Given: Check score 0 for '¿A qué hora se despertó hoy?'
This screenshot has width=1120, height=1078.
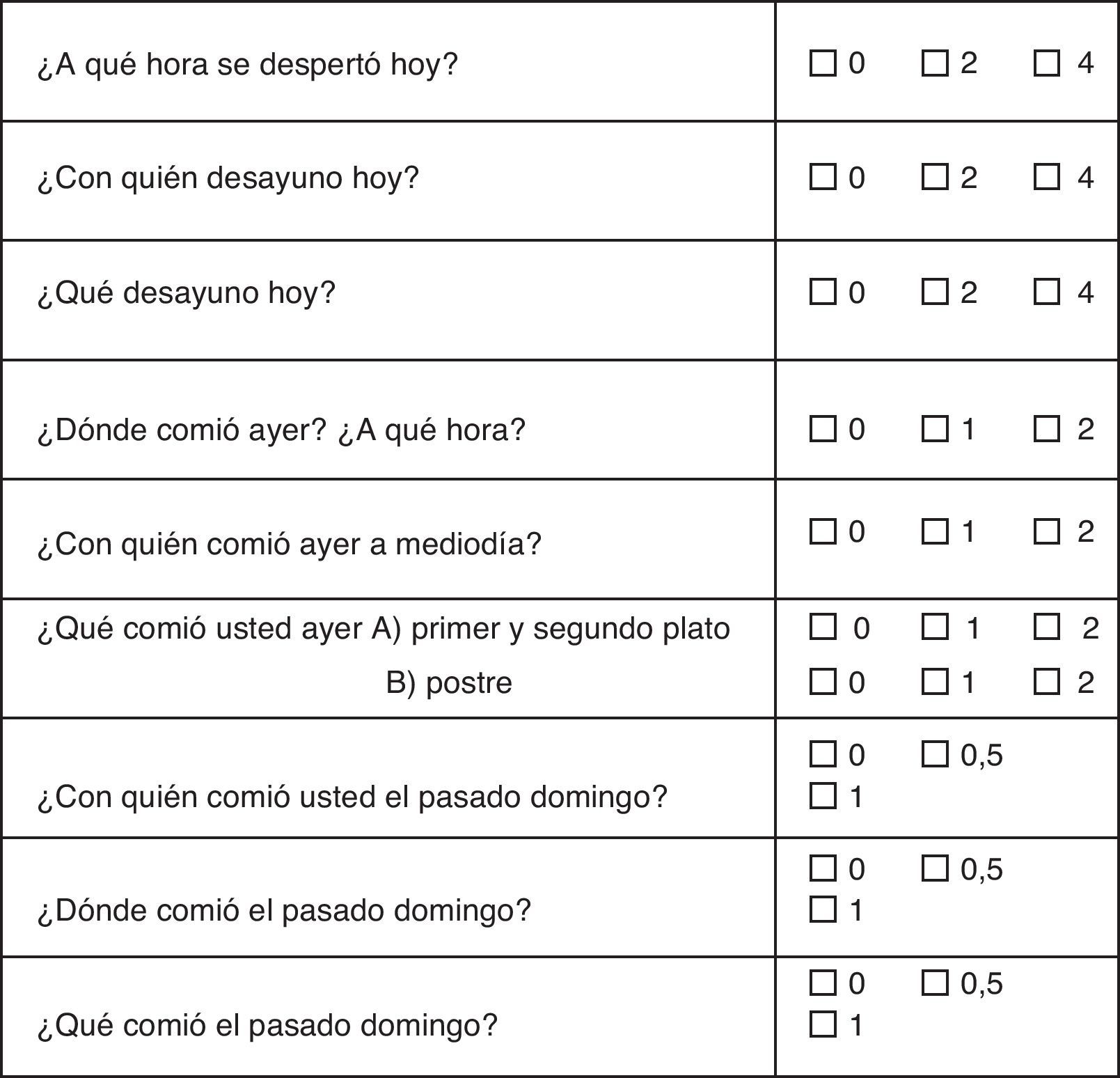Looking at the screenshot, I should (823, 63).
